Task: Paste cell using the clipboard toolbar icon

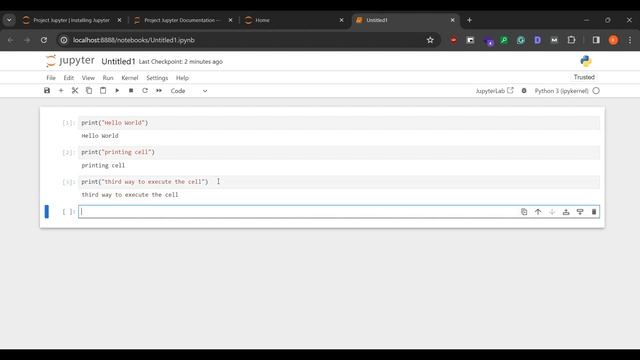Action: [103, 91]
